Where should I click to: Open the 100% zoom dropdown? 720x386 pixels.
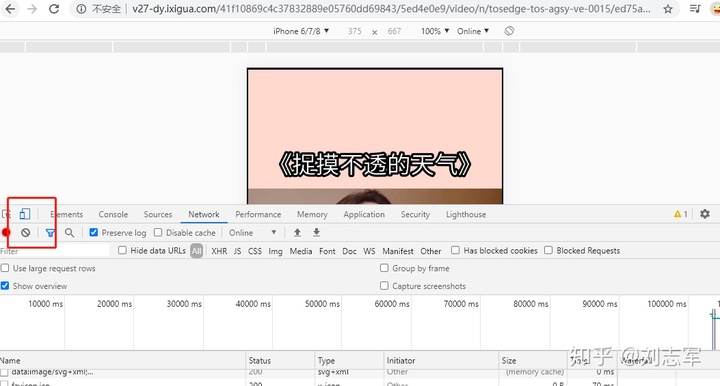pos(434,31)
